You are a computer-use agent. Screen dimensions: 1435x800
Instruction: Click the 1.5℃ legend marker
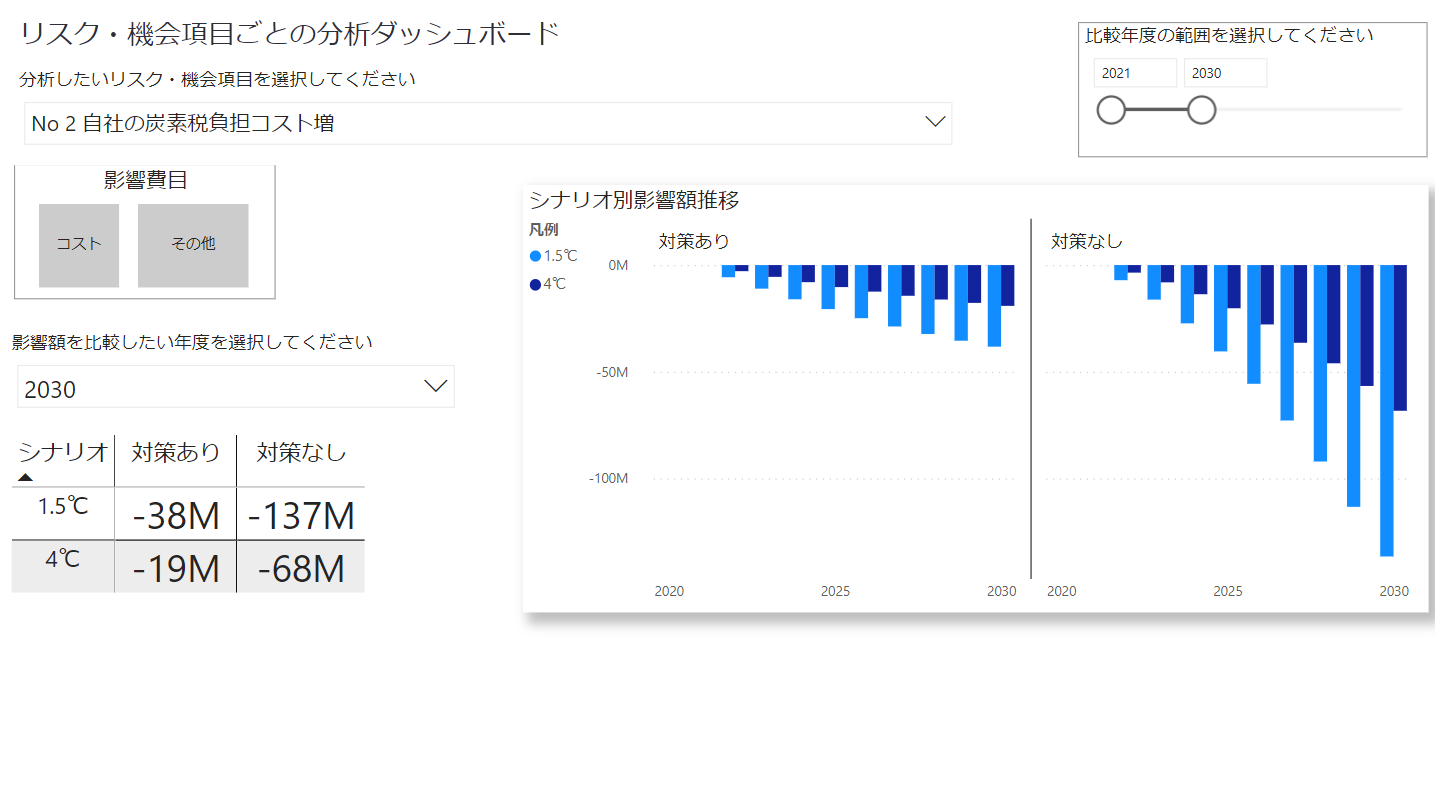pos(535,256)
